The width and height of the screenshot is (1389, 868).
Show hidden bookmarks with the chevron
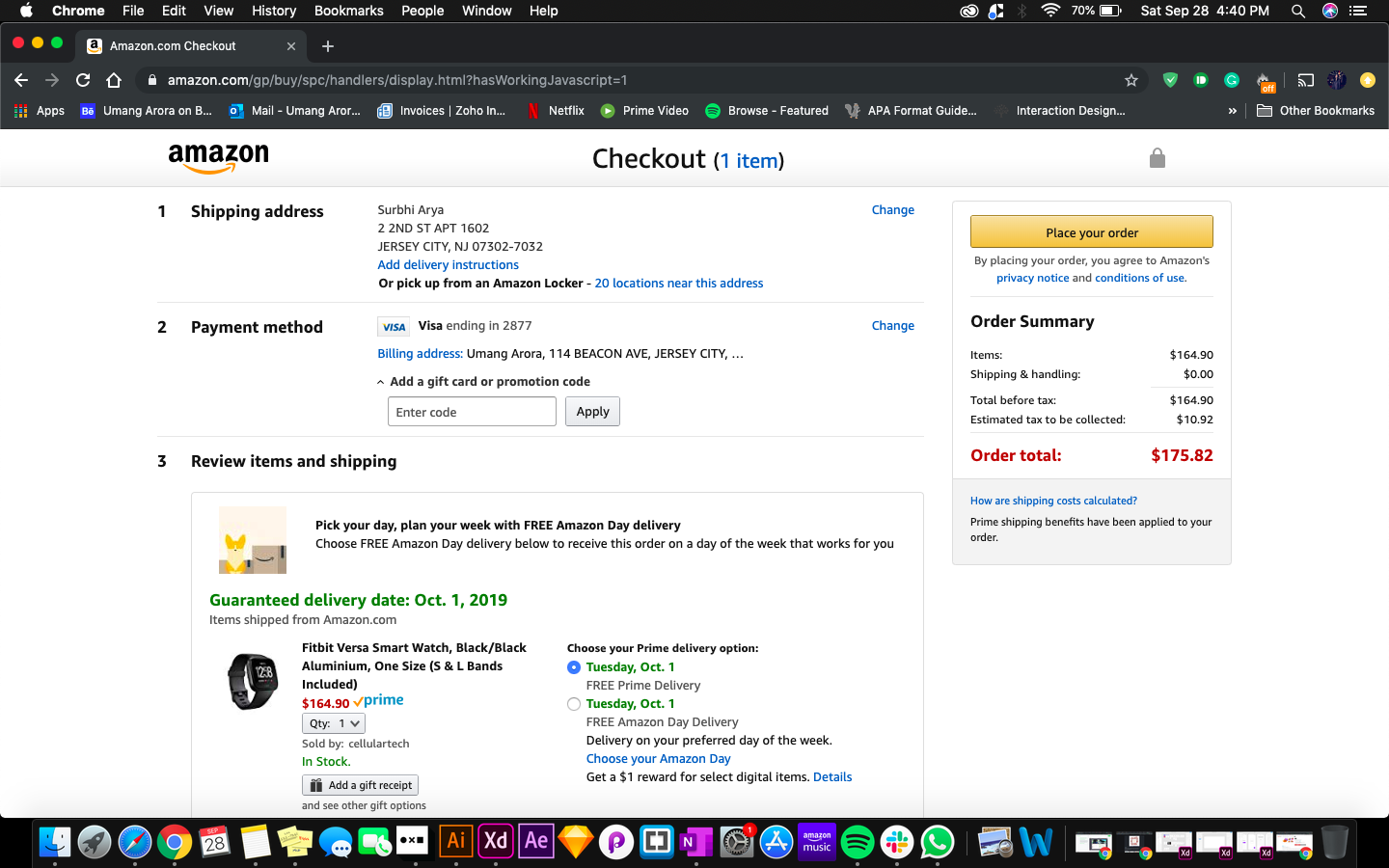click(x=1232, y=111)
